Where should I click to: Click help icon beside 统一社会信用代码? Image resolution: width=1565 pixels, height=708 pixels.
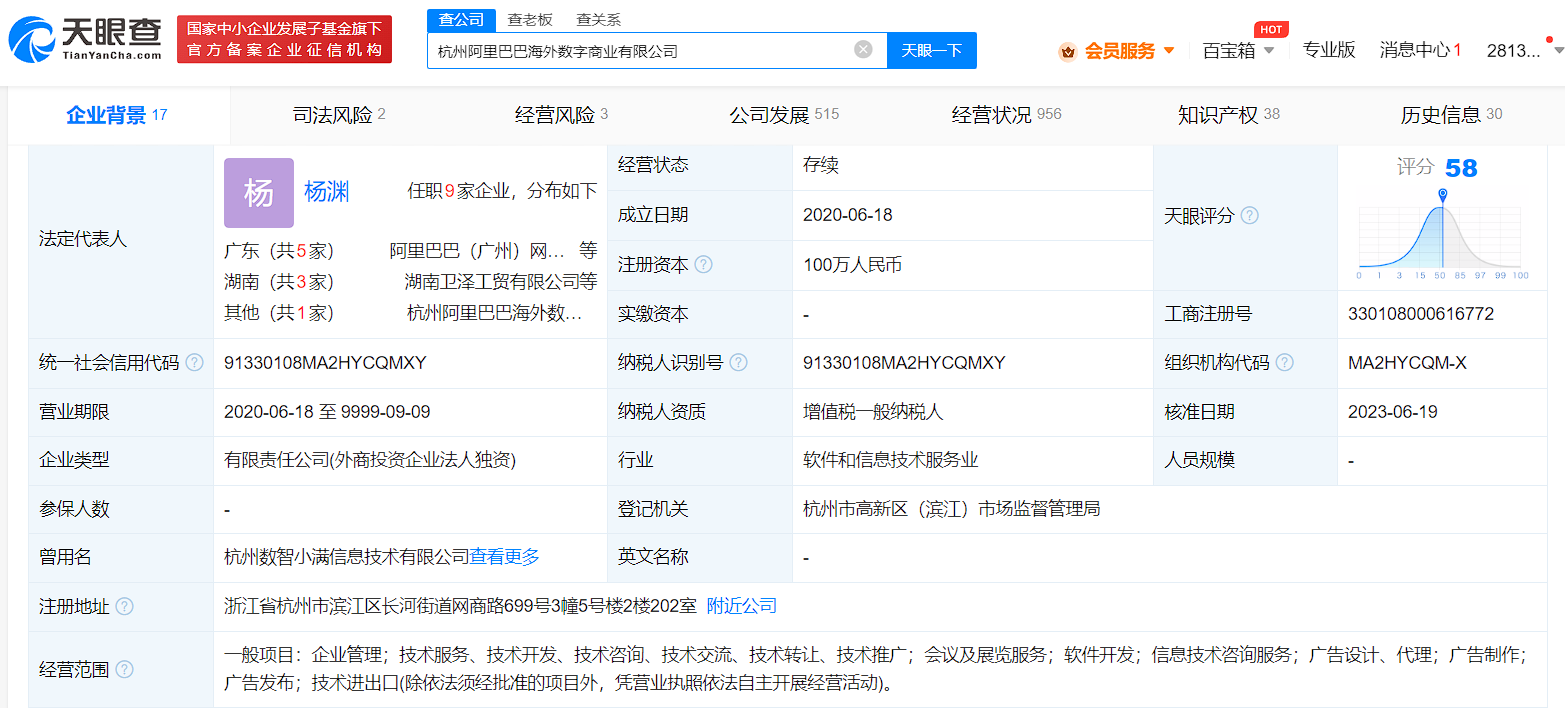click(x=194, y=363)
